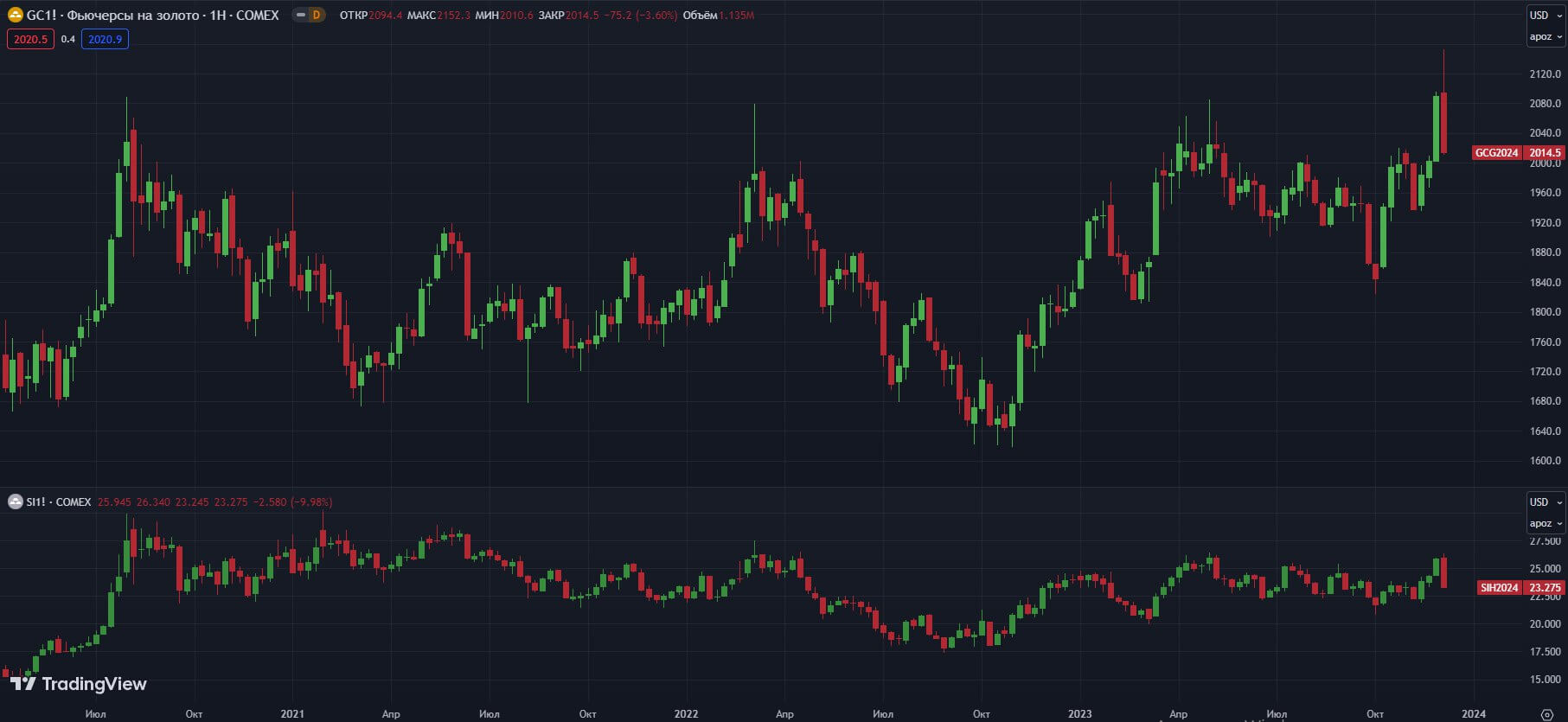Click the 1680.0 price axis label
This screenshot has width=1568, height=722.
coord(1545,400)
